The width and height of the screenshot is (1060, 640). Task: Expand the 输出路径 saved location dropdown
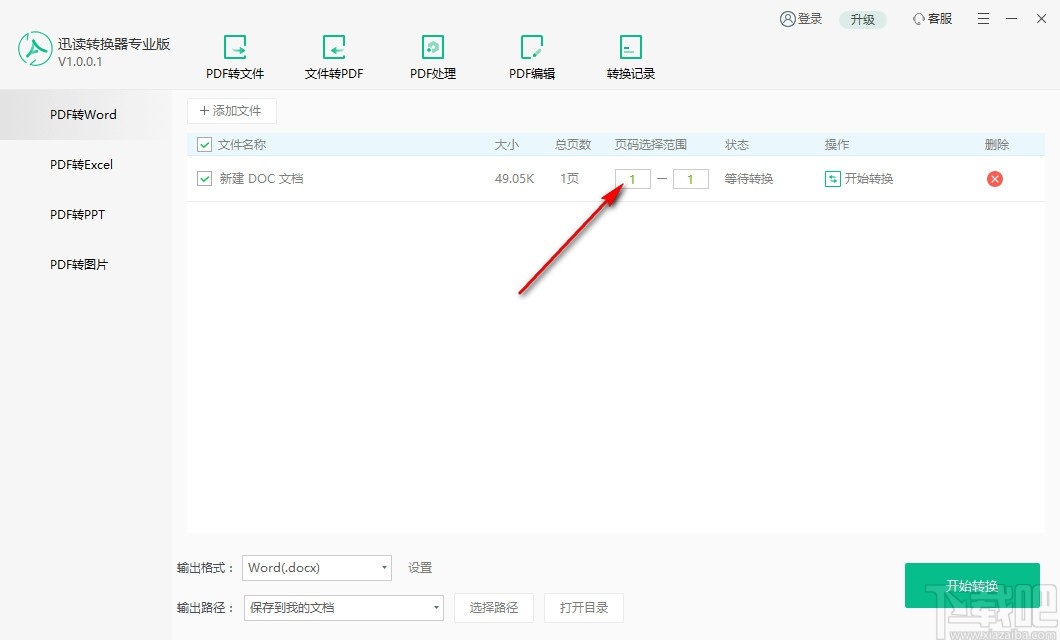(343, 607)
